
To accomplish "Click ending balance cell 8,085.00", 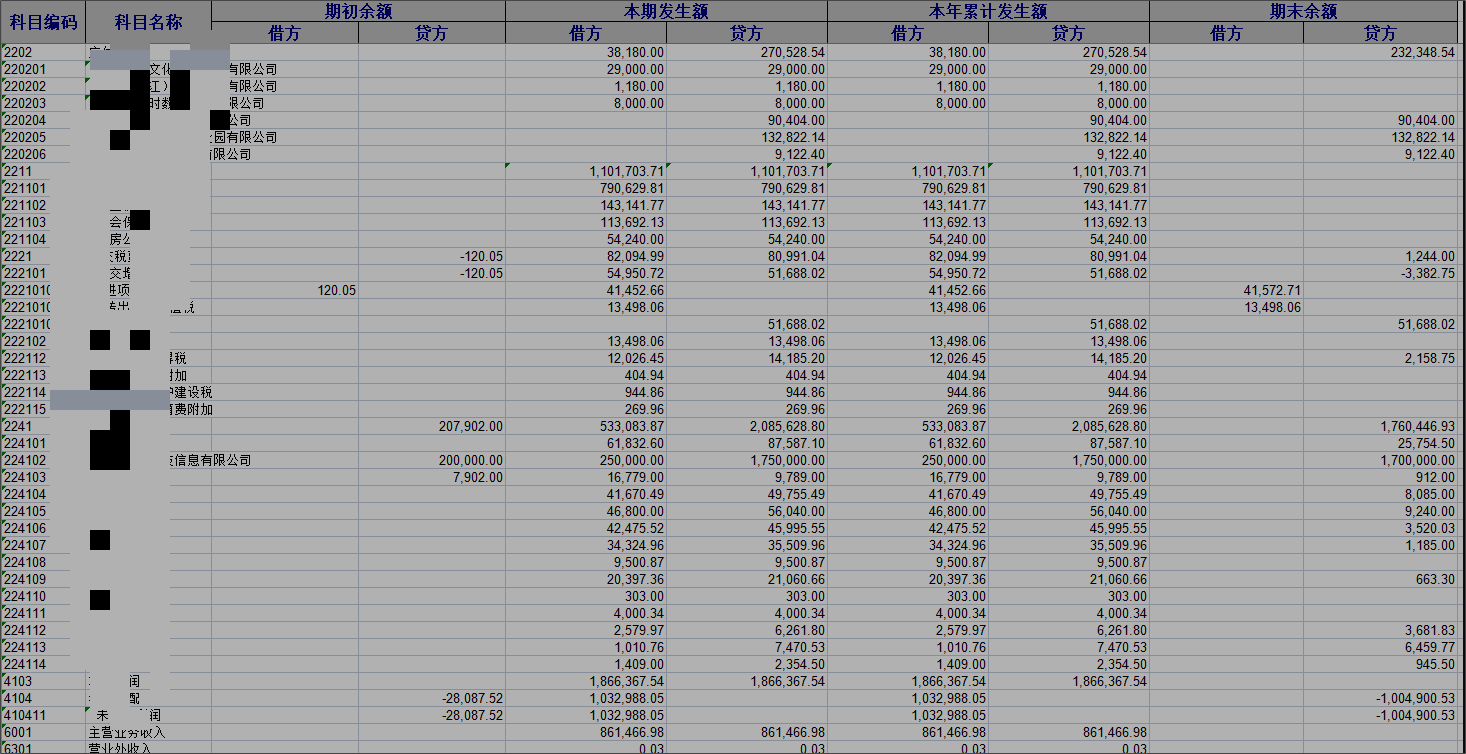I will click(x=1381, y=494).
